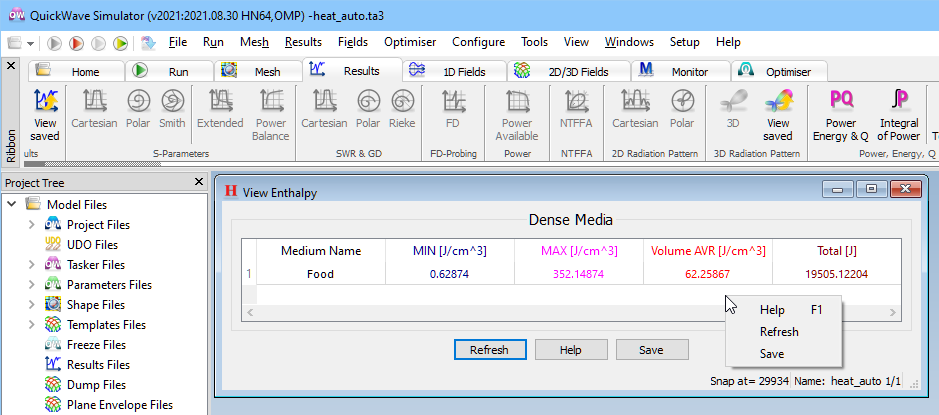Open Extended S-Parameters results

click(220, 108)
